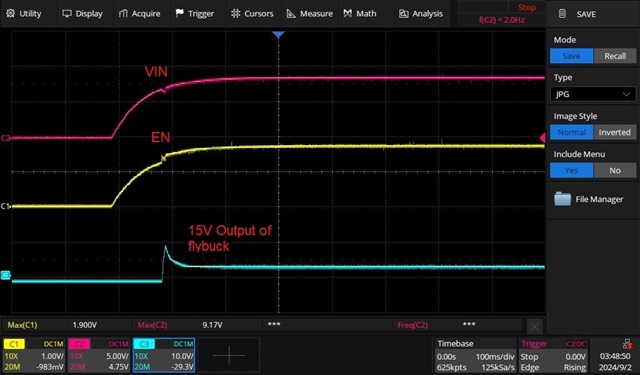This screenshot has width=640, height=375.
Task: Open the C3 channel settings box
Action: tap(164, 355)
